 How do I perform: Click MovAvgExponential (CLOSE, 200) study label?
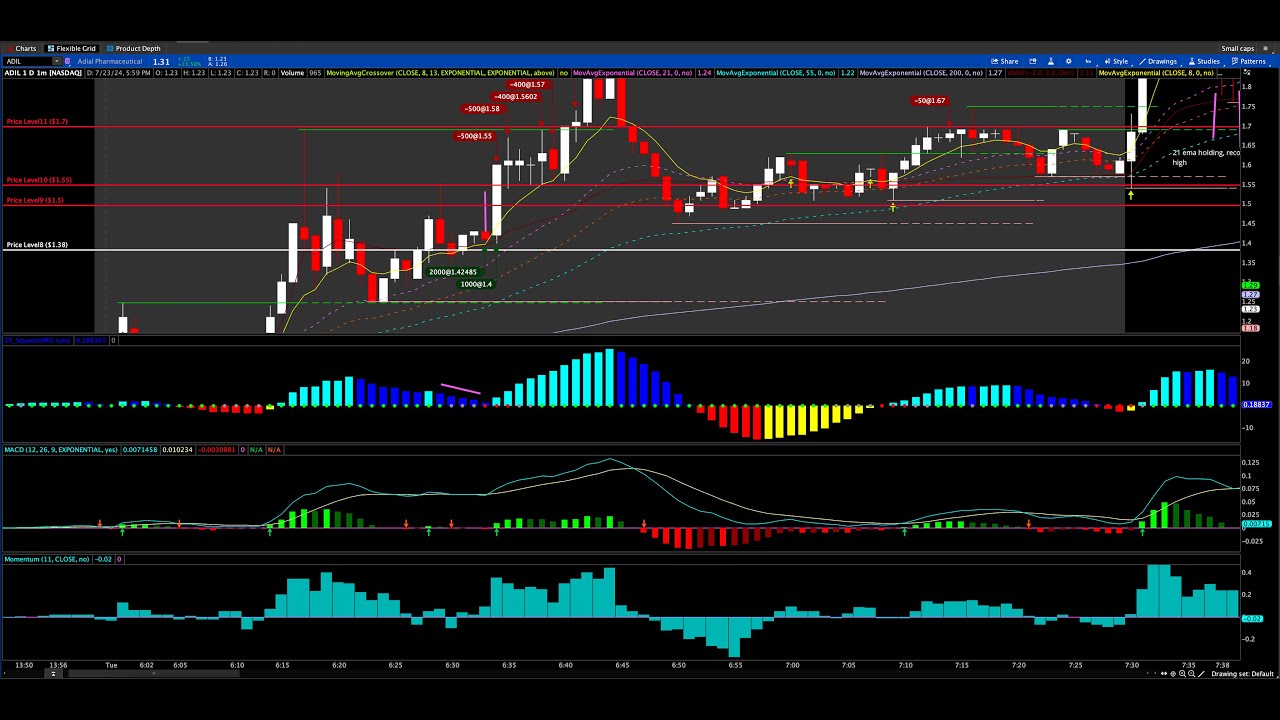pos(921,73)
